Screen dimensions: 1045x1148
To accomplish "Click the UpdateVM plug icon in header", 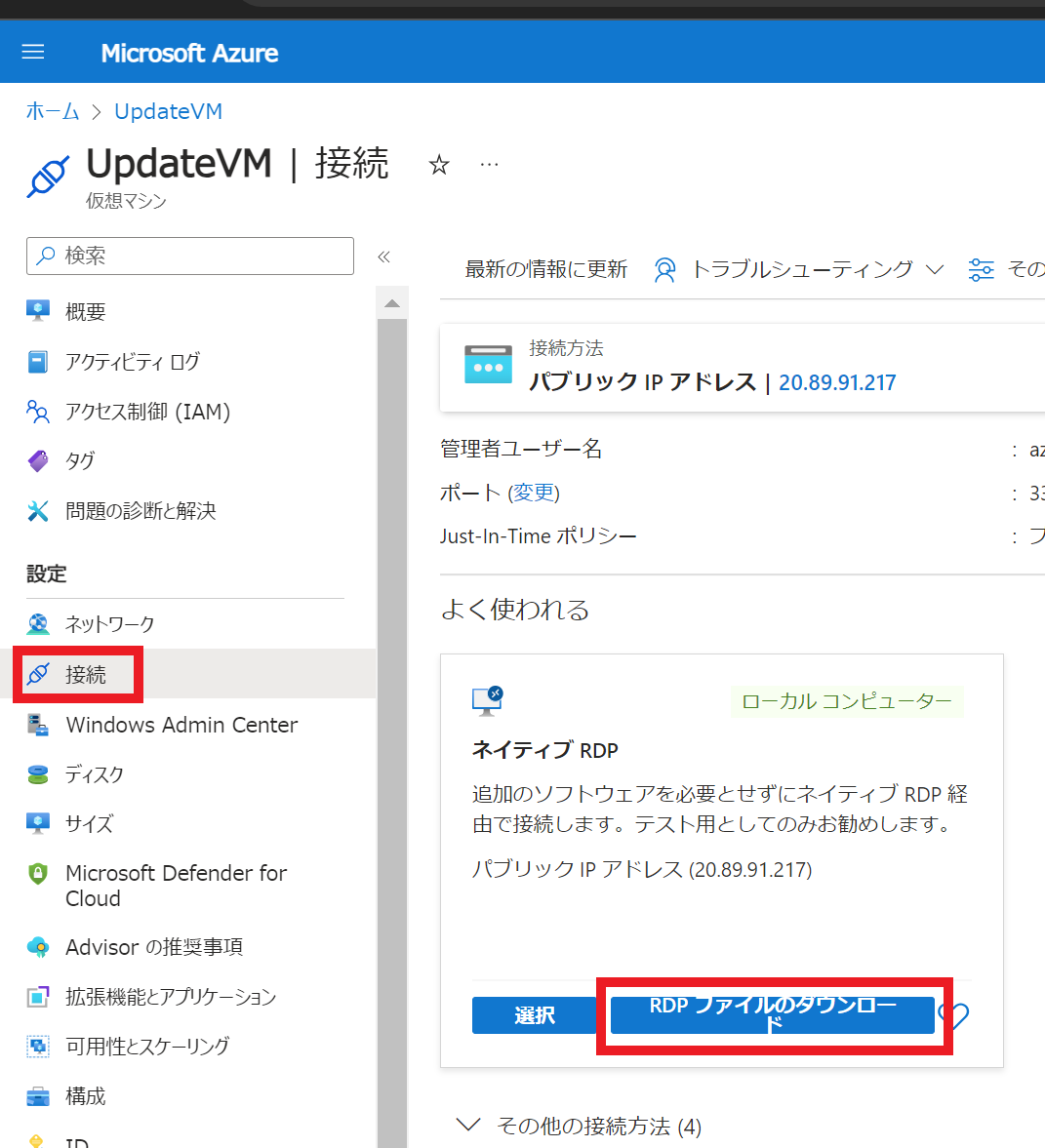I will coord(49,177).
